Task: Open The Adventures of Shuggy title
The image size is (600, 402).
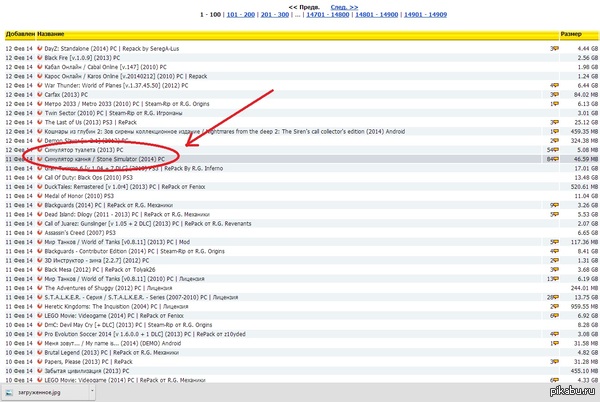Action: pos(108,288)
